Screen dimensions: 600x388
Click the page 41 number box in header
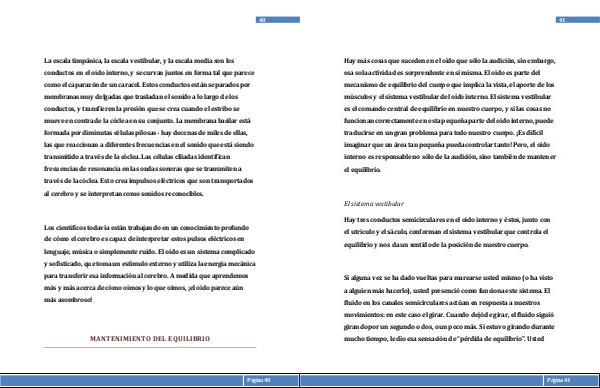(577, 20)
